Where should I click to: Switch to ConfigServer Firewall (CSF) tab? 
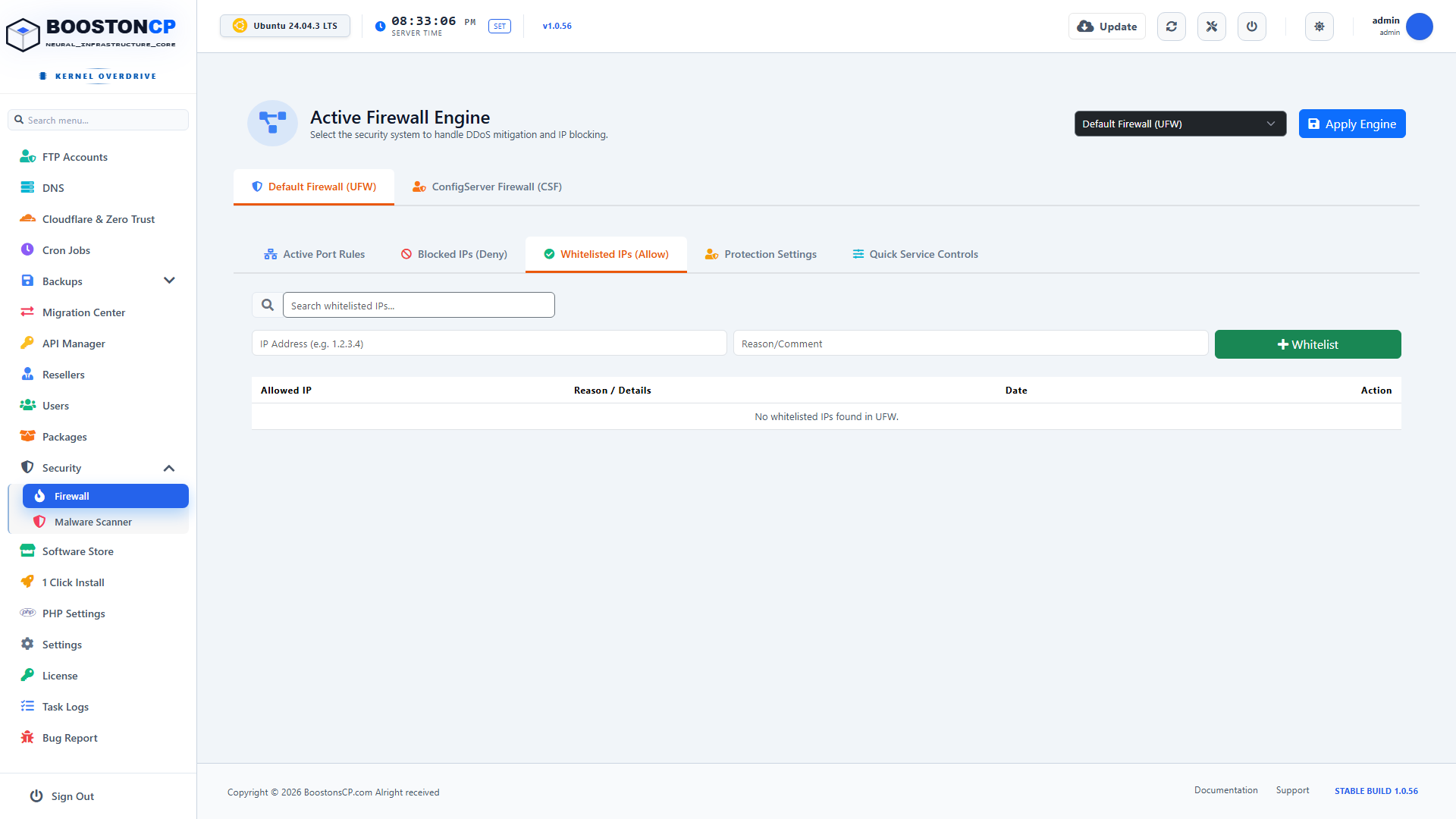(487, 187)
